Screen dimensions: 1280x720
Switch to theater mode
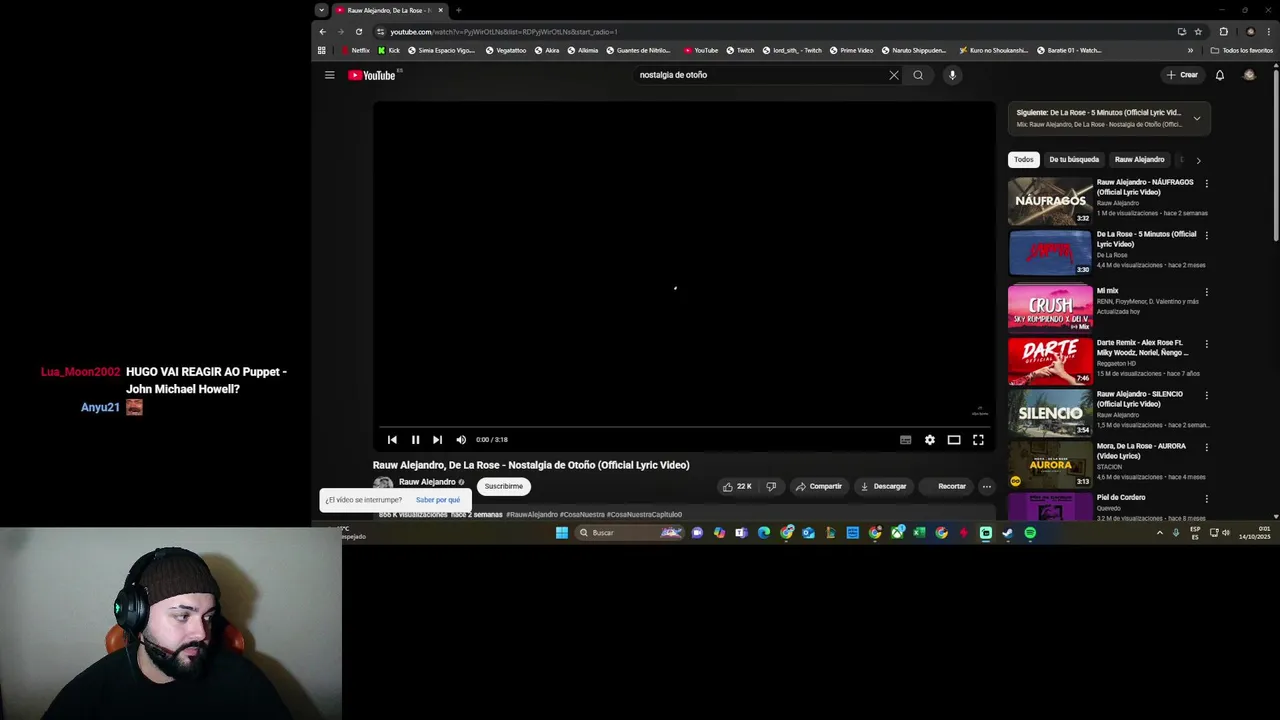pyautogui.click(x=954, y=440)
